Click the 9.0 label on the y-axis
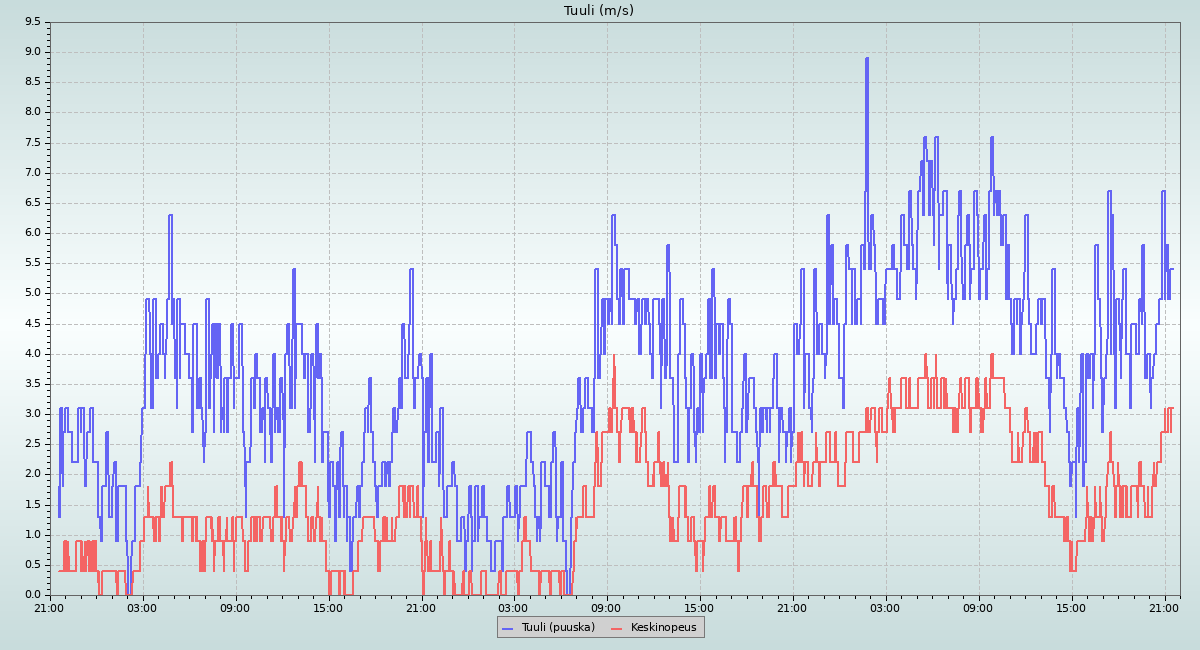This screenshot has width=1200, height=650. pos(32,52)
